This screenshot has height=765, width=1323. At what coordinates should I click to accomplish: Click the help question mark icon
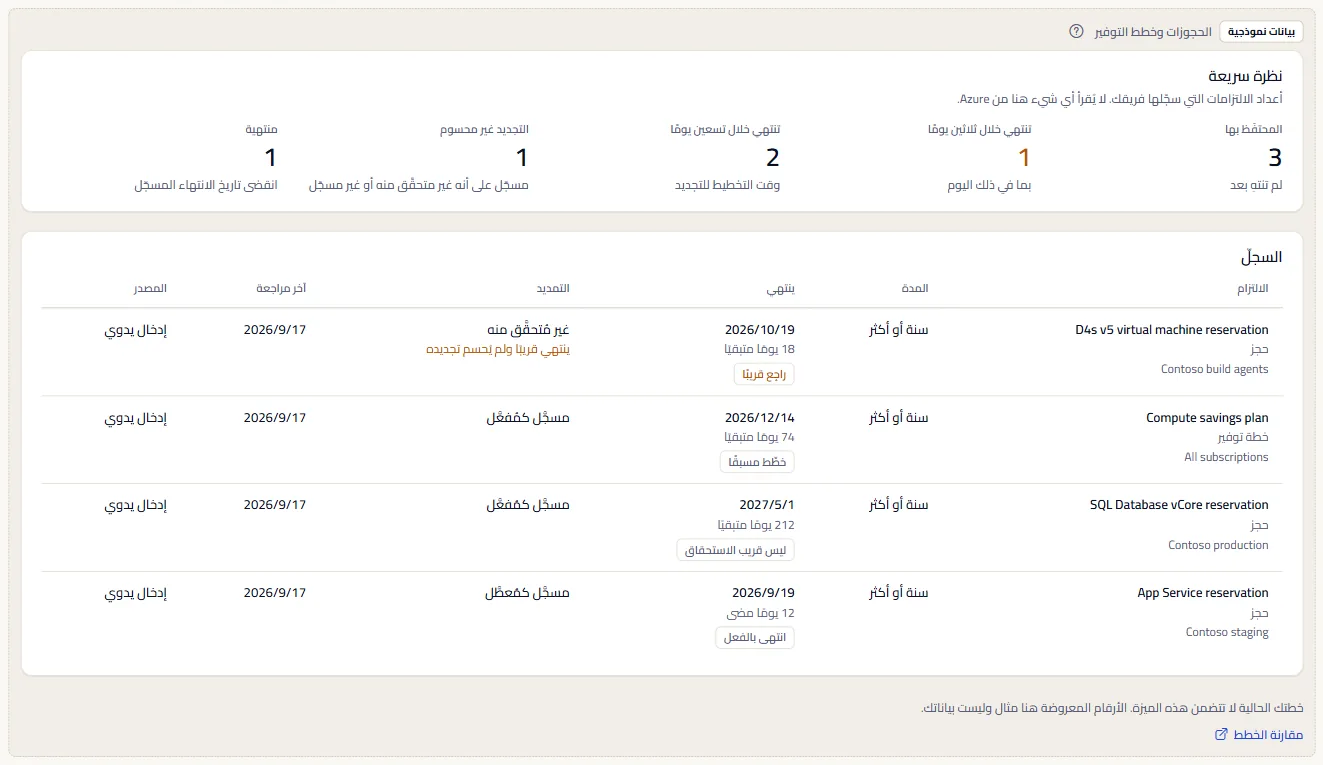tap(1076, 32)
